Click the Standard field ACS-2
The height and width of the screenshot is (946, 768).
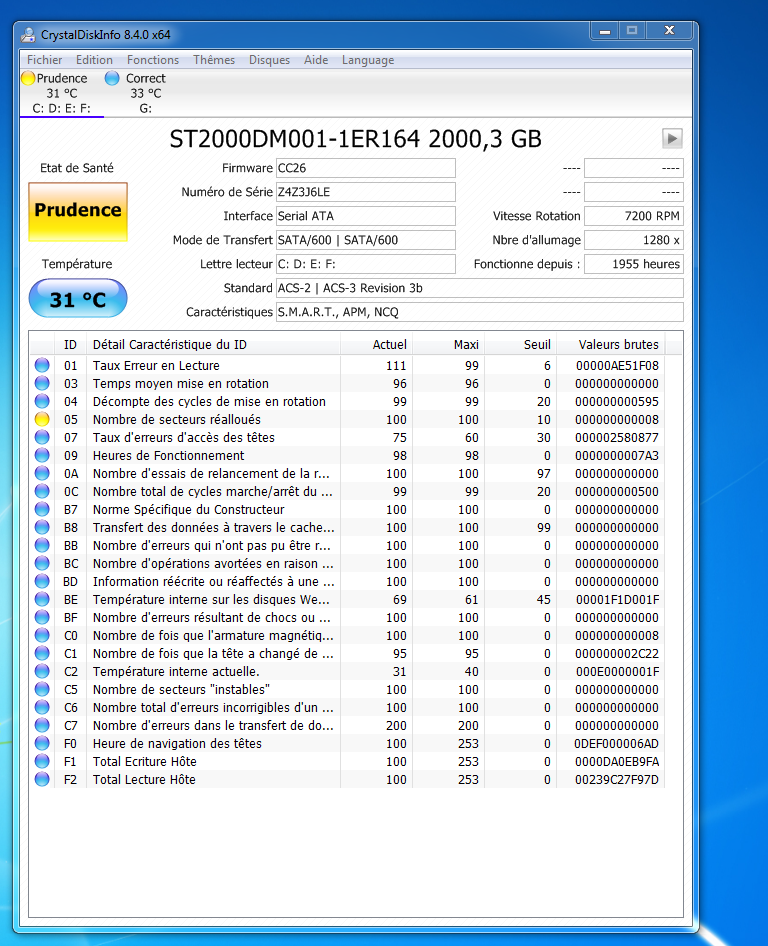[480, 288]
